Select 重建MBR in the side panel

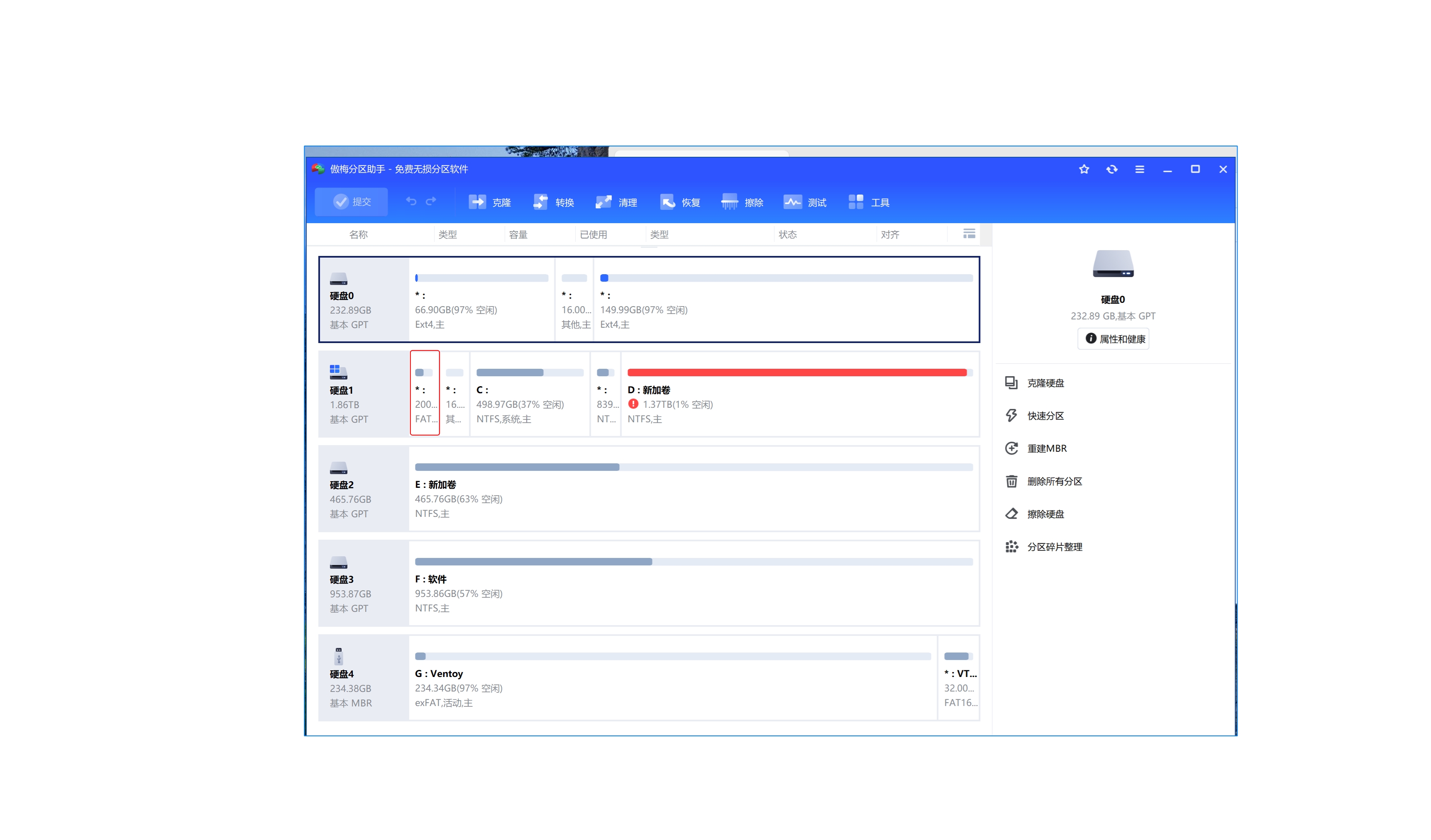point(1036,448)
